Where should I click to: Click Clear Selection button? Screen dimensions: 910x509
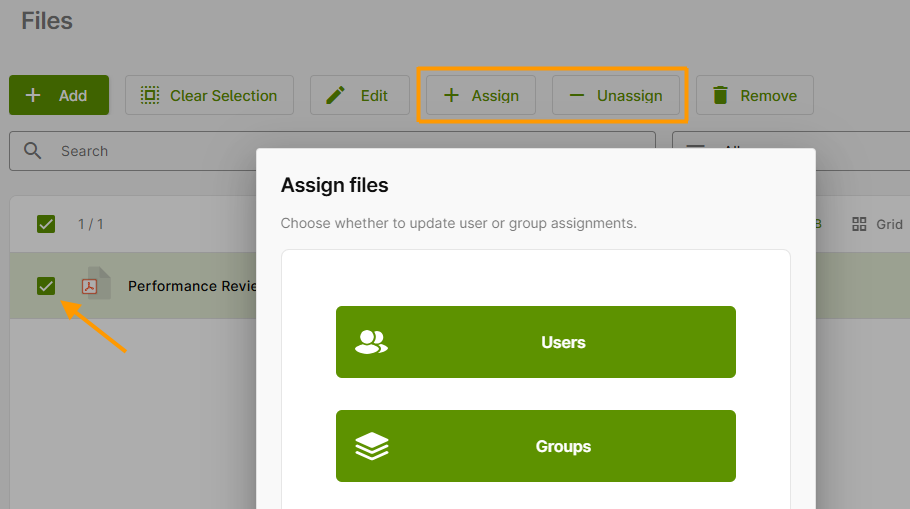pos(210,95)
